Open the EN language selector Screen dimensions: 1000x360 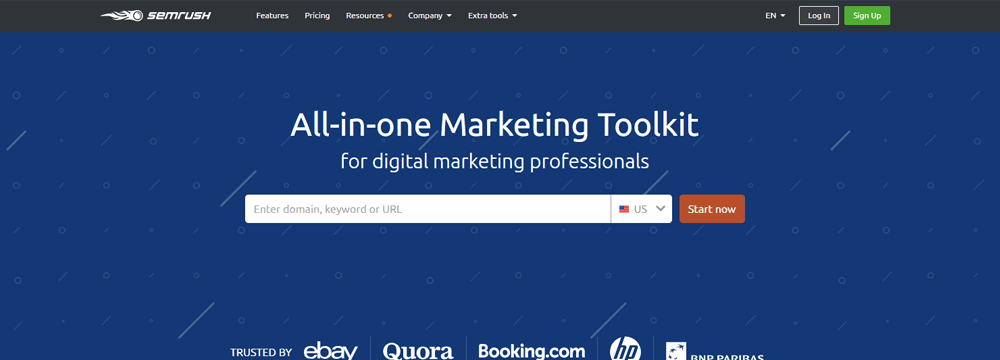tap(775, 15)
